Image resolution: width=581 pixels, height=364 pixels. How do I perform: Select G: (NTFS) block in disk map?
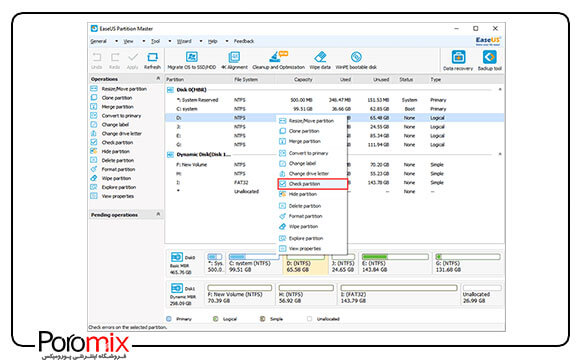468,264
